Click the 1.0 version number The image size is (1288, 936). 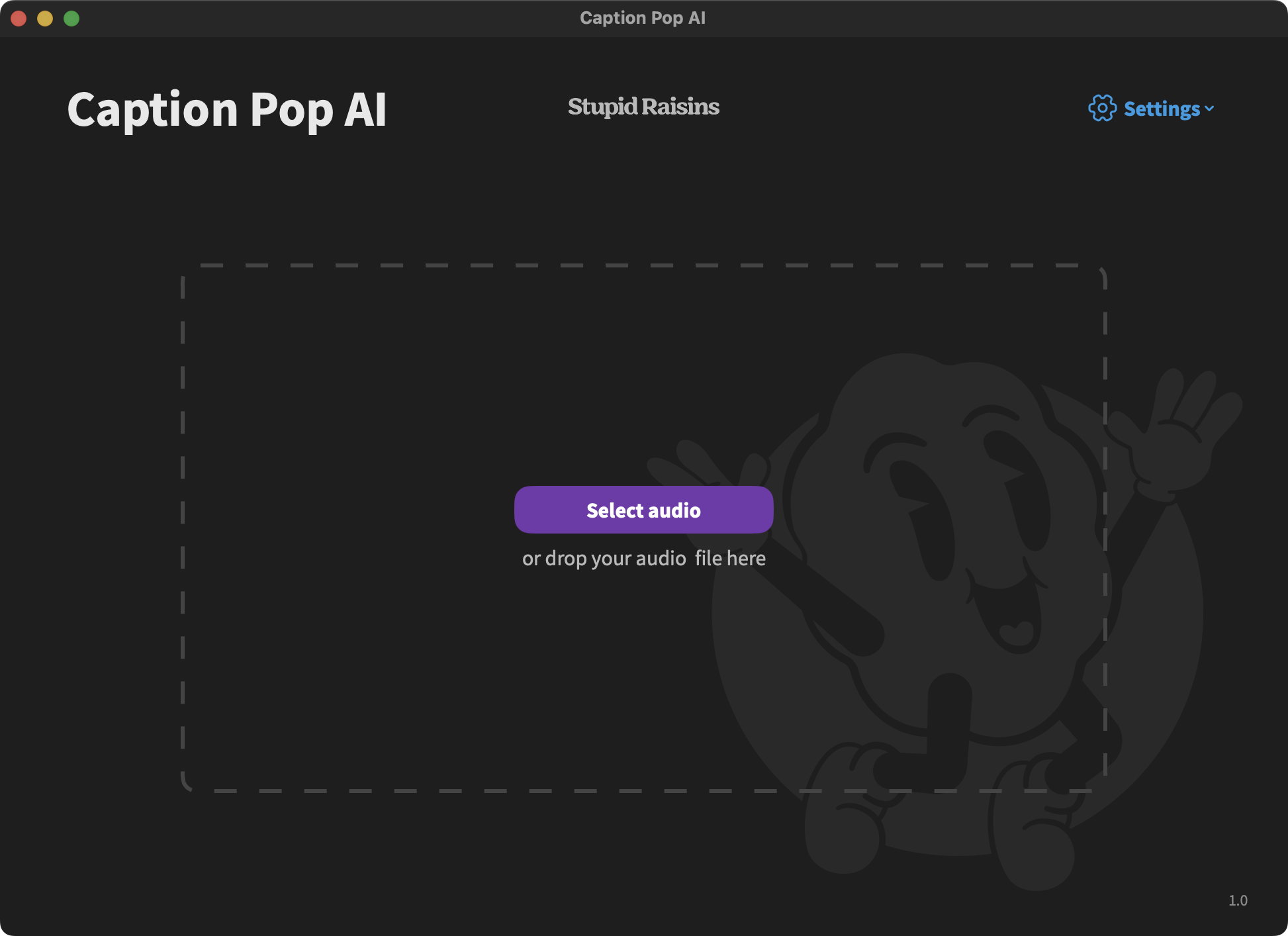point(1238,900)
